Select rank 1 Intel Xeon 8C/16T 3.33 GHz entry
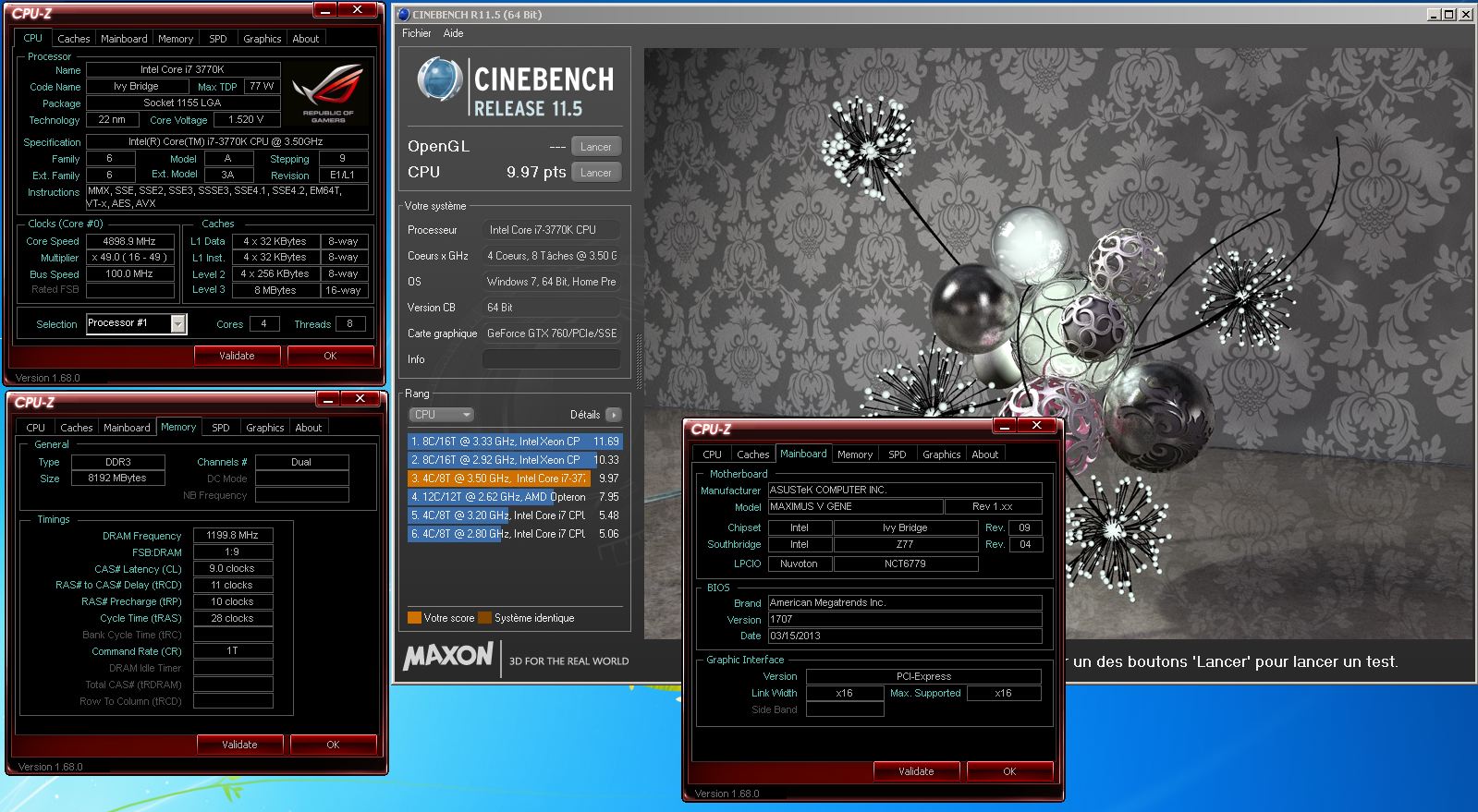The width and height of the screenshot is (1478, 812). 515,442
